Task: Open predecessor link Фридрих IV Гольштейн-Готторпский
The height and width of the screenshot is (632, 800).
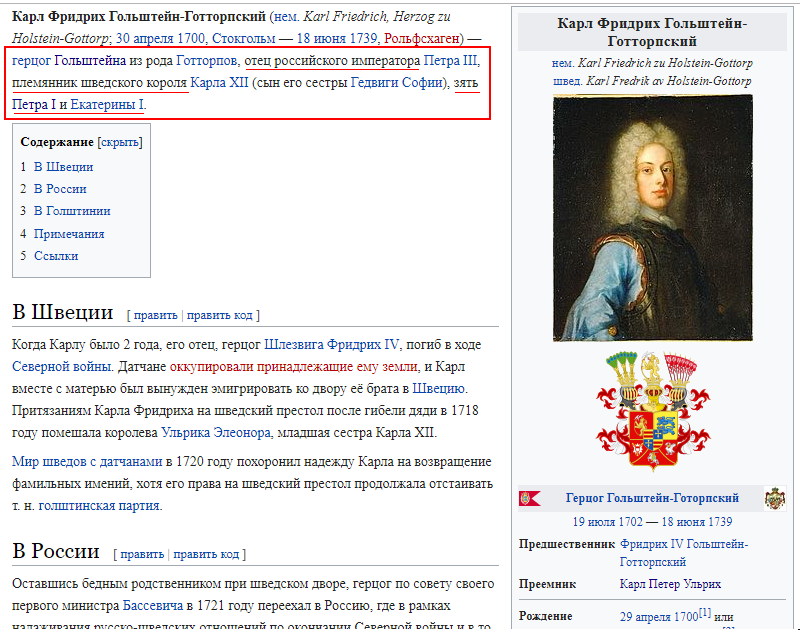Action: (684, 553)
